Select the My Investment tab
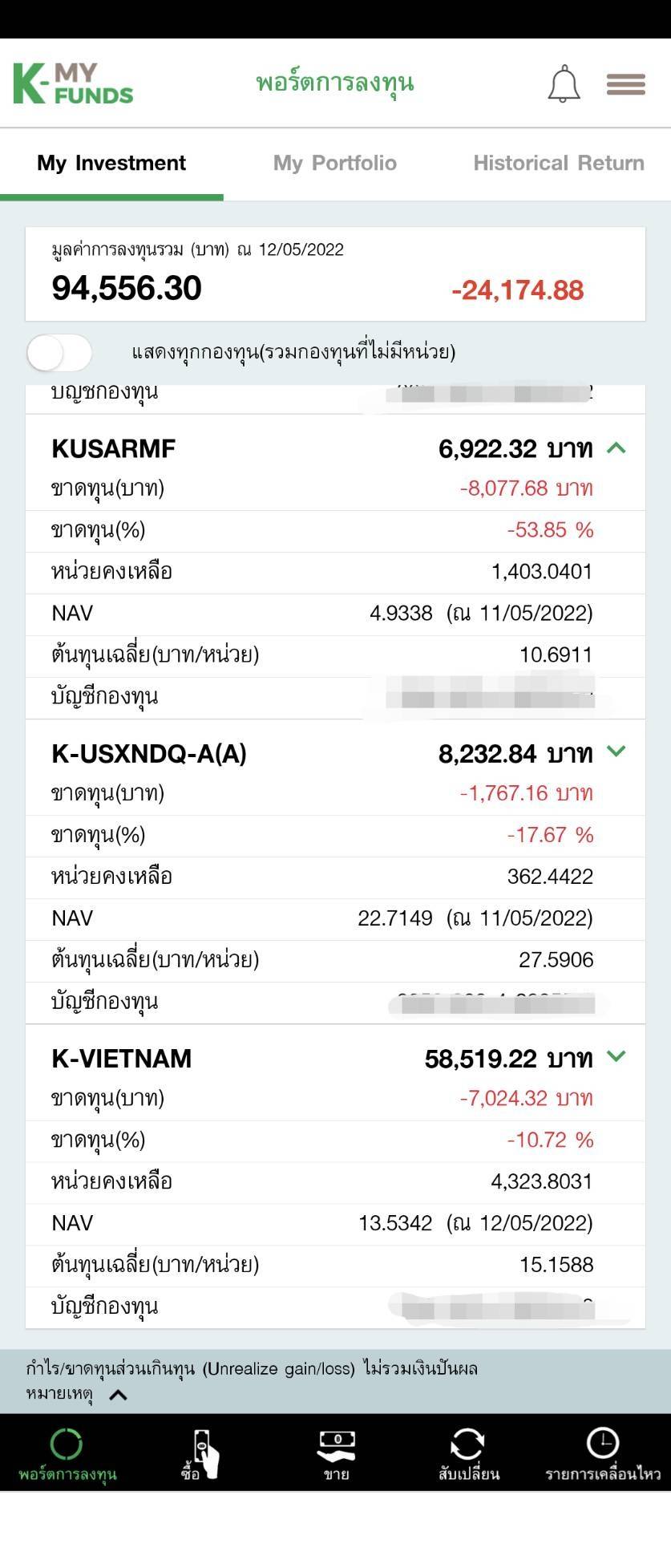This screenshot has width=671, height=1568. click(x=111, y=163)
